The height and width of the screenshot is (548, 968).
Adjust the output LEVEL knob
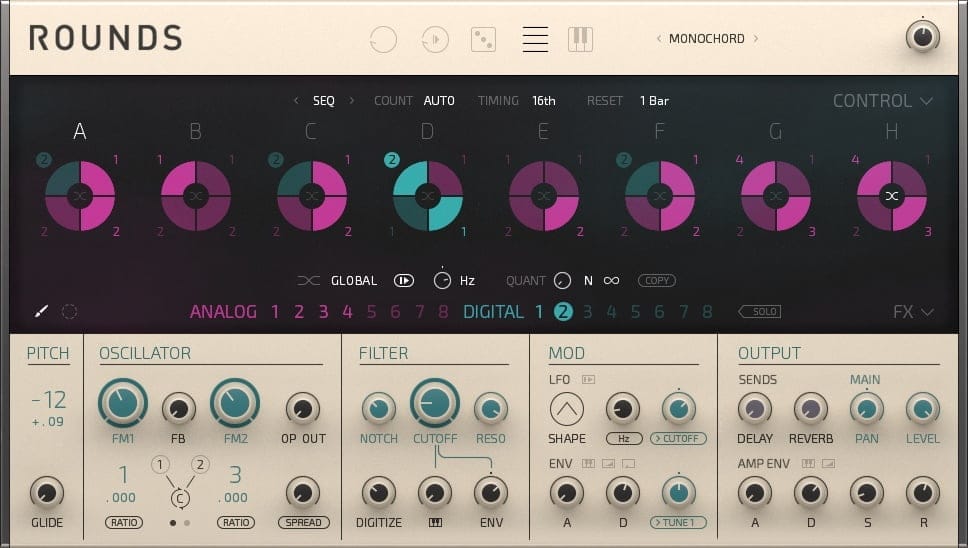(x=922, y=409)
